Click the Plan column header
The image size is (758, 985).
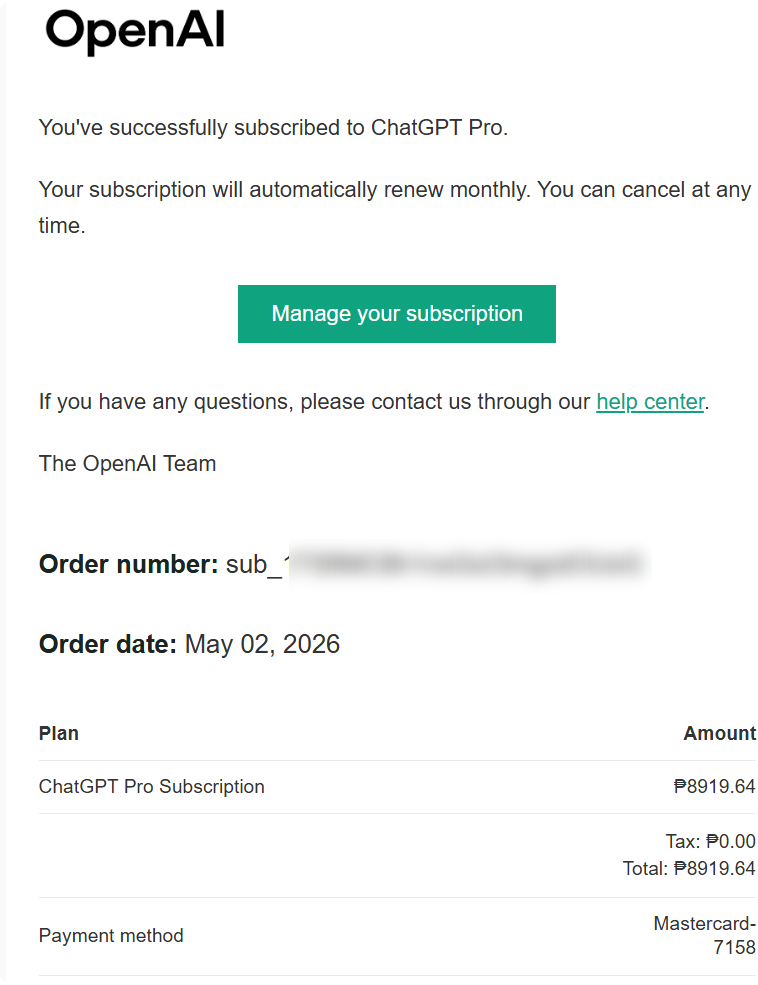(58, 733)
